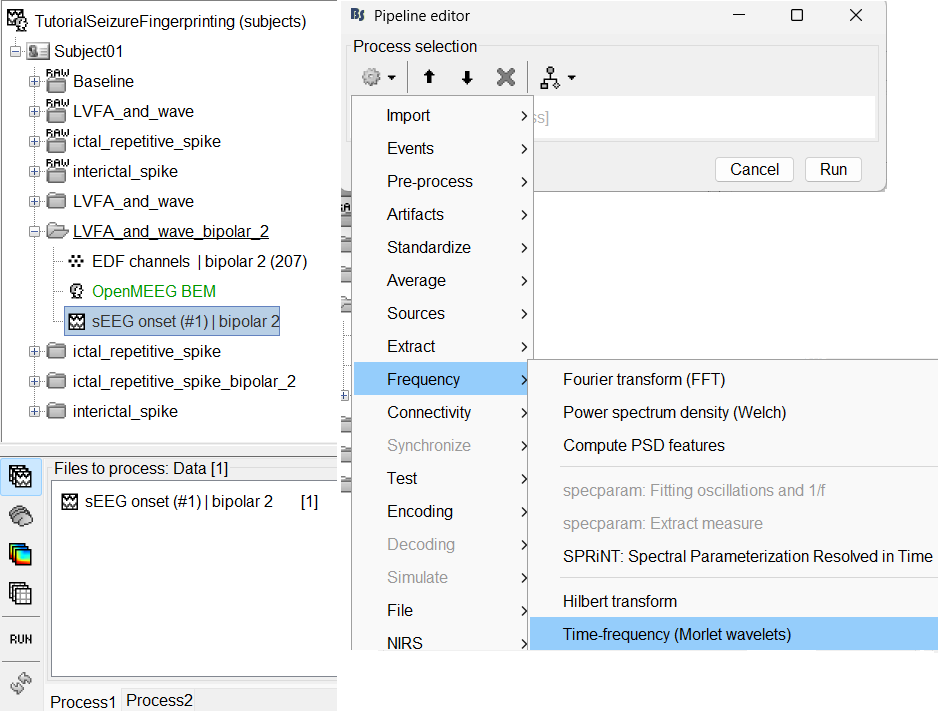Switch to the Process2 tab
938x711 pixels.
coord(159,700)
